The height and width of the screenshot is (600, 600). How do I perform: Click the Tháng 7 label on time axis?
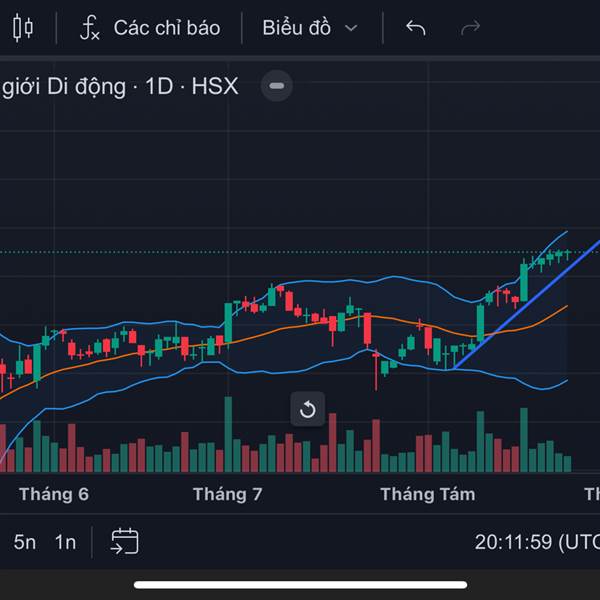(x=228, y=494)
